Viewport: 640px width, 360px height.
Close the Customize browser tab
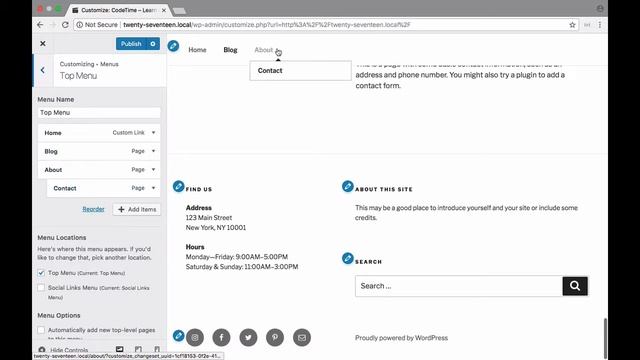(164, 10)
